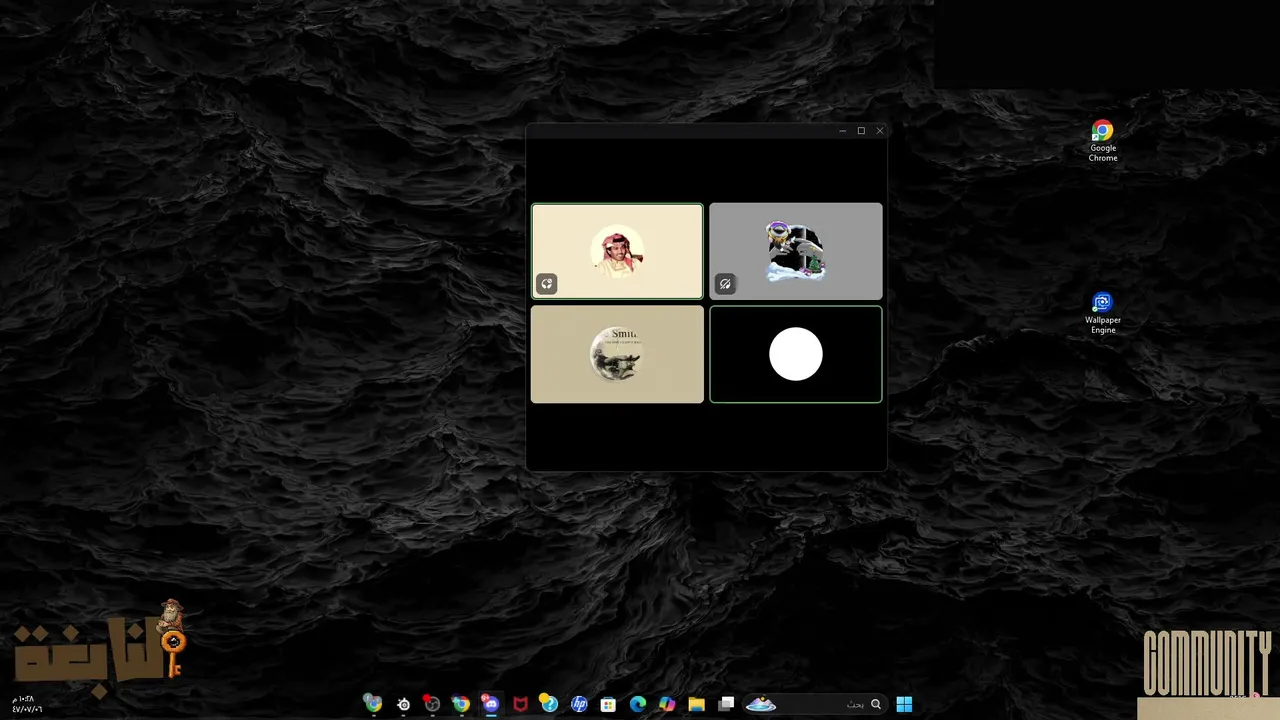Select the cream tile with headdress avatar
Image resolution: width=1280 pixels, height=720 pixels.
617,251
